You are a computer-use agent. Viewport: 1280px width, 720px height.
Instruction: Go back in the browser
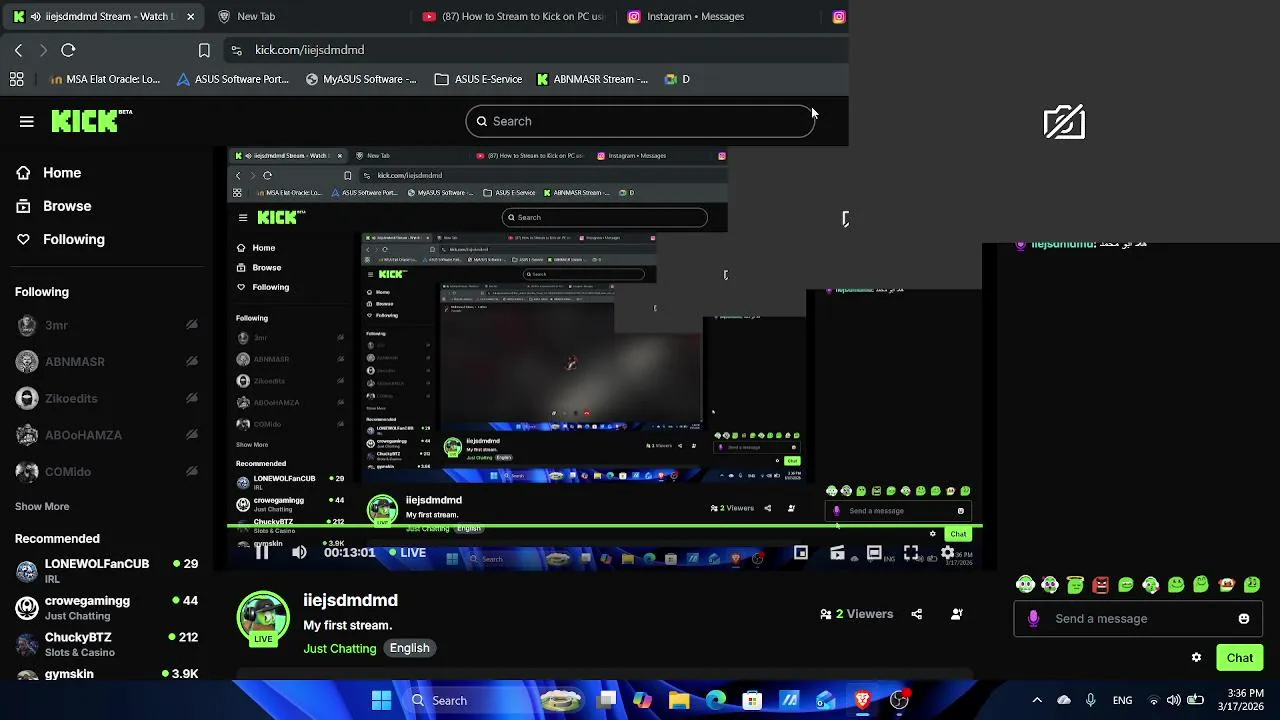point(18,50)
